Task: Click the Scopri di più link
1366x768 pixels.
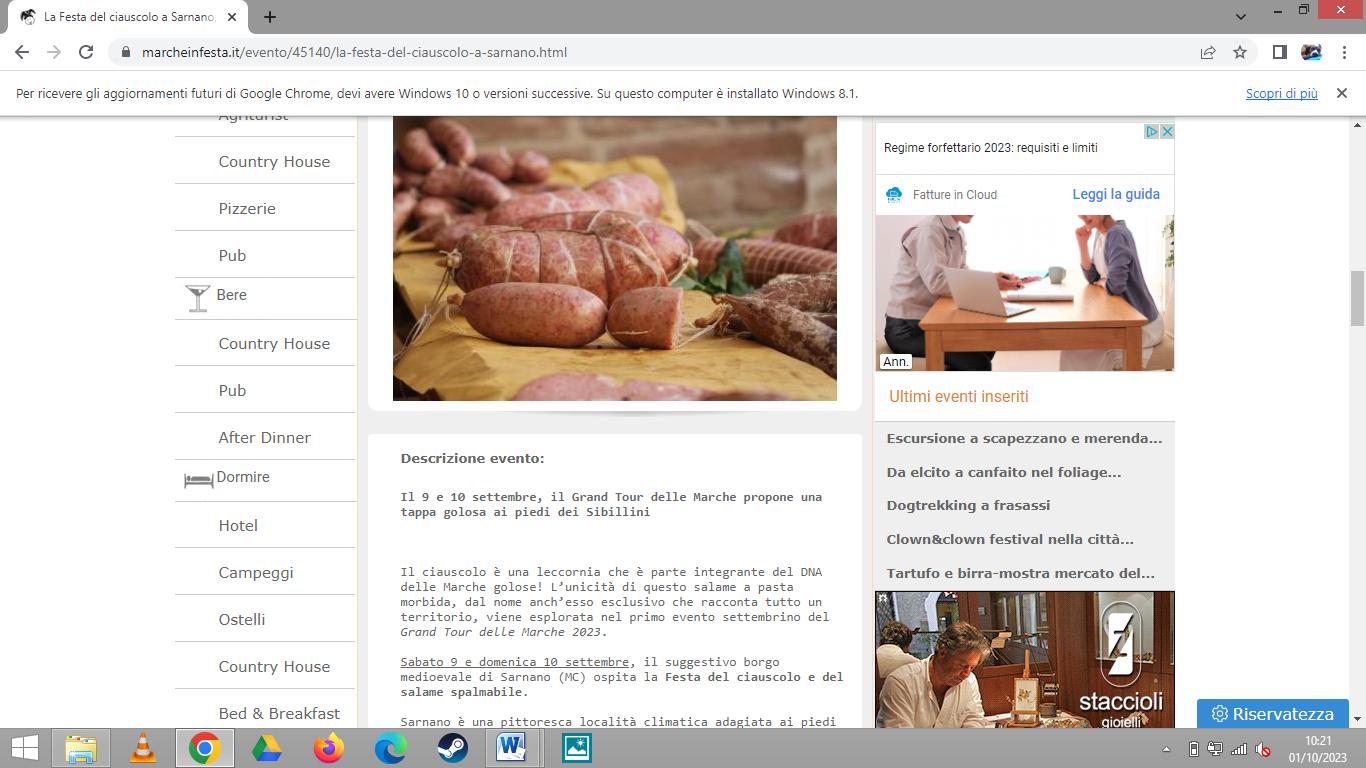Action: pyautogui.click(x=1282, y=93)
